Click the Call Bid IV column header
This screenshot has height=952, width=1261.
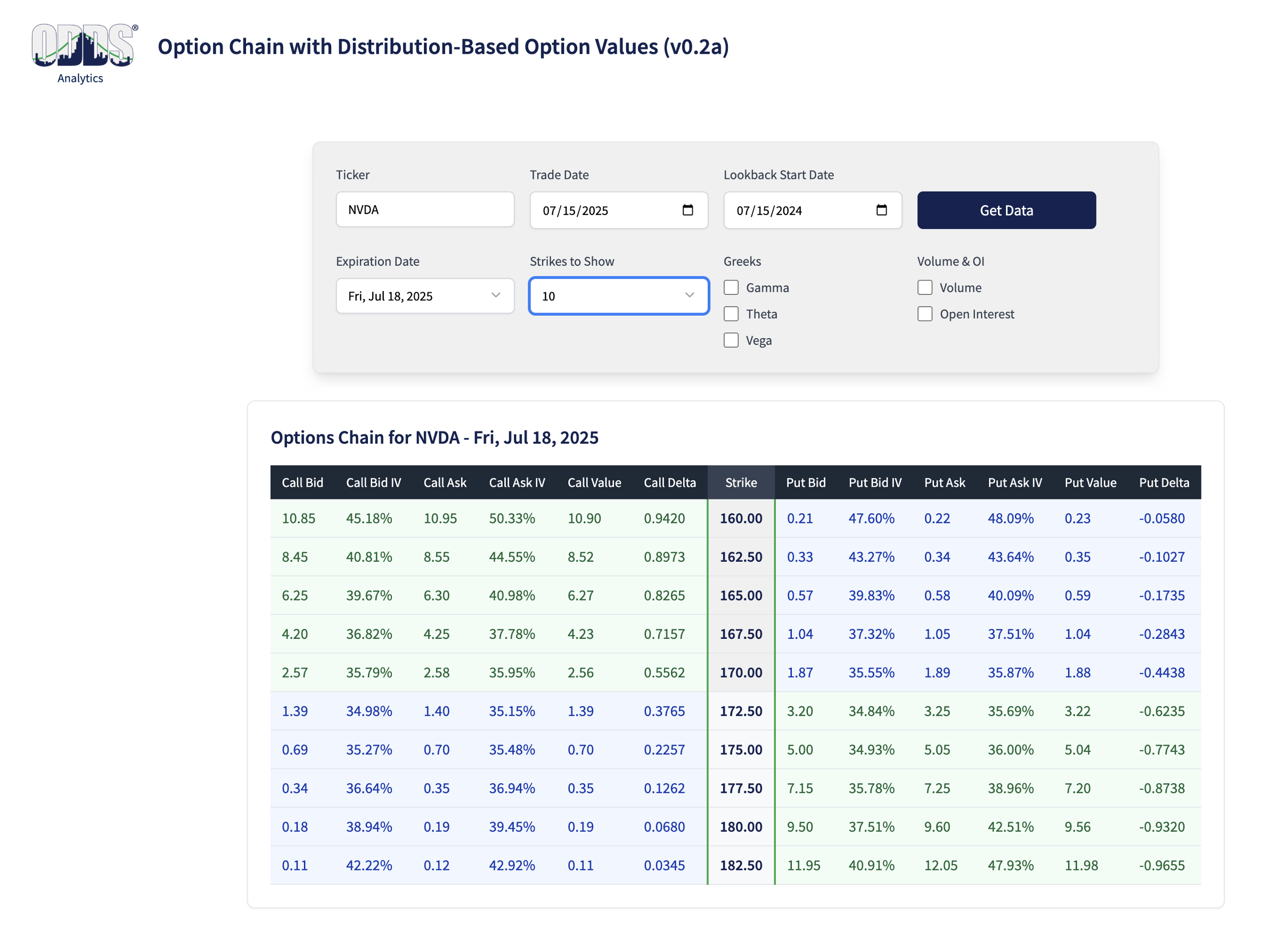click(373, 482)
